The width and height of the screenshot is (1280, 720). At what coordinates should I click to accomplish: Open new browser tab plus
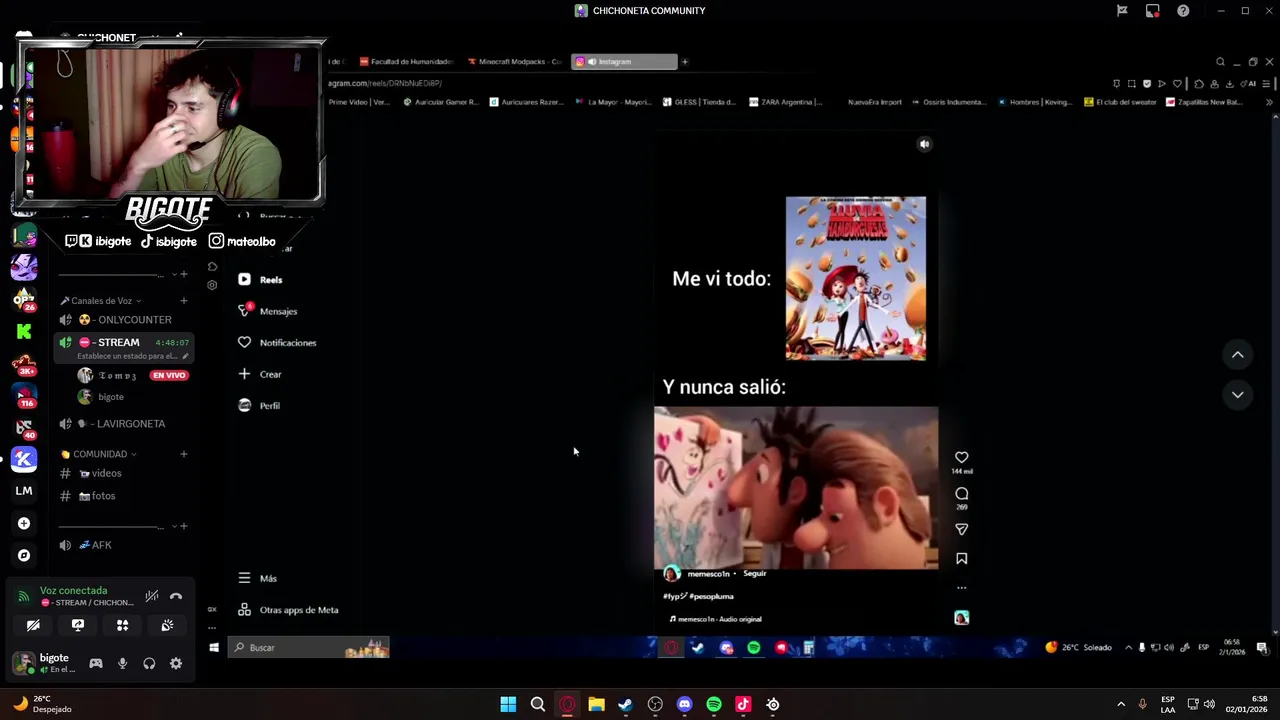[x=685, y=62]
